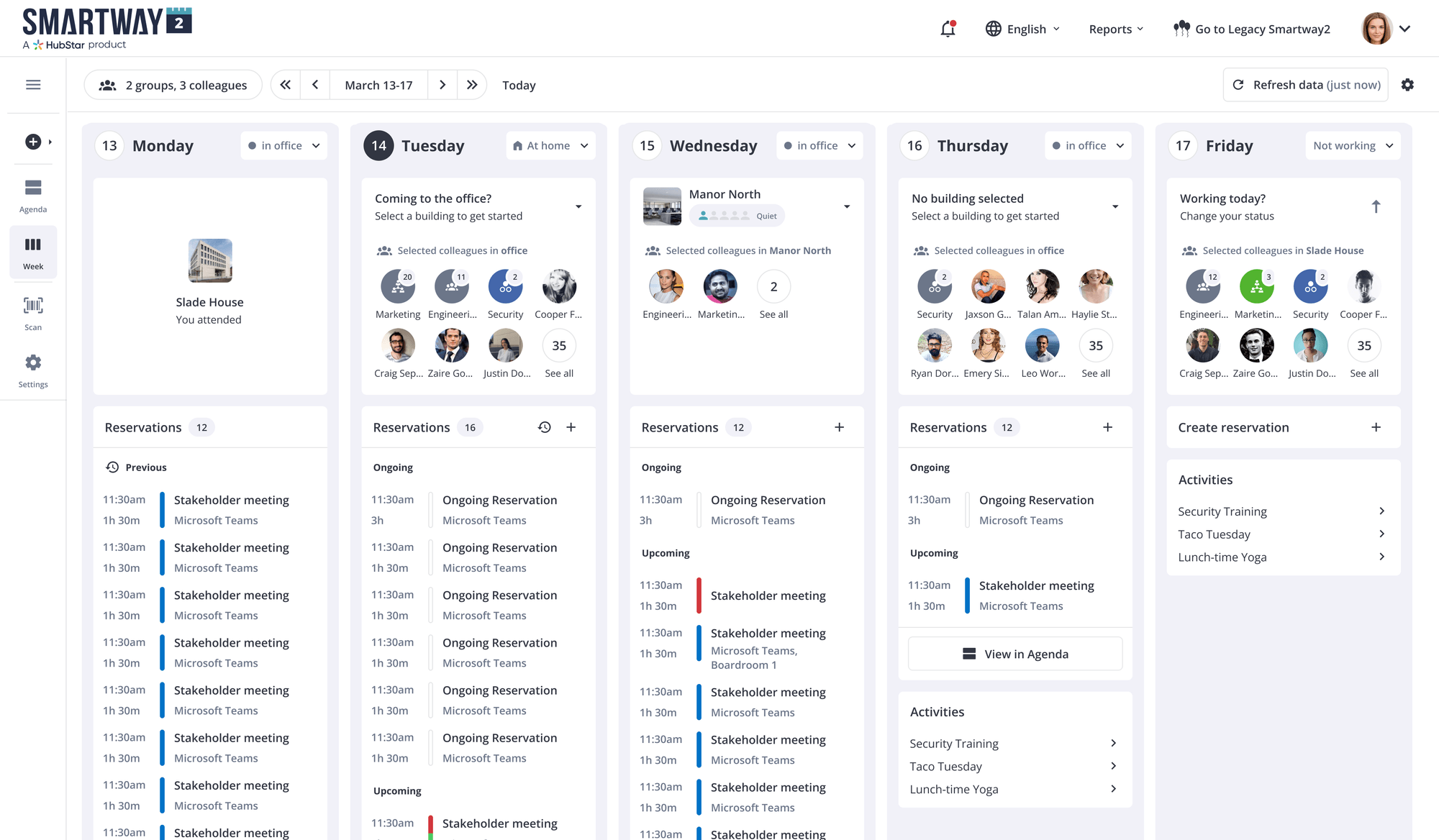Open Thursday's upcoming Stakeholder meeting
This screenshot has width=1439, height=840.
tap(1015, 595)
